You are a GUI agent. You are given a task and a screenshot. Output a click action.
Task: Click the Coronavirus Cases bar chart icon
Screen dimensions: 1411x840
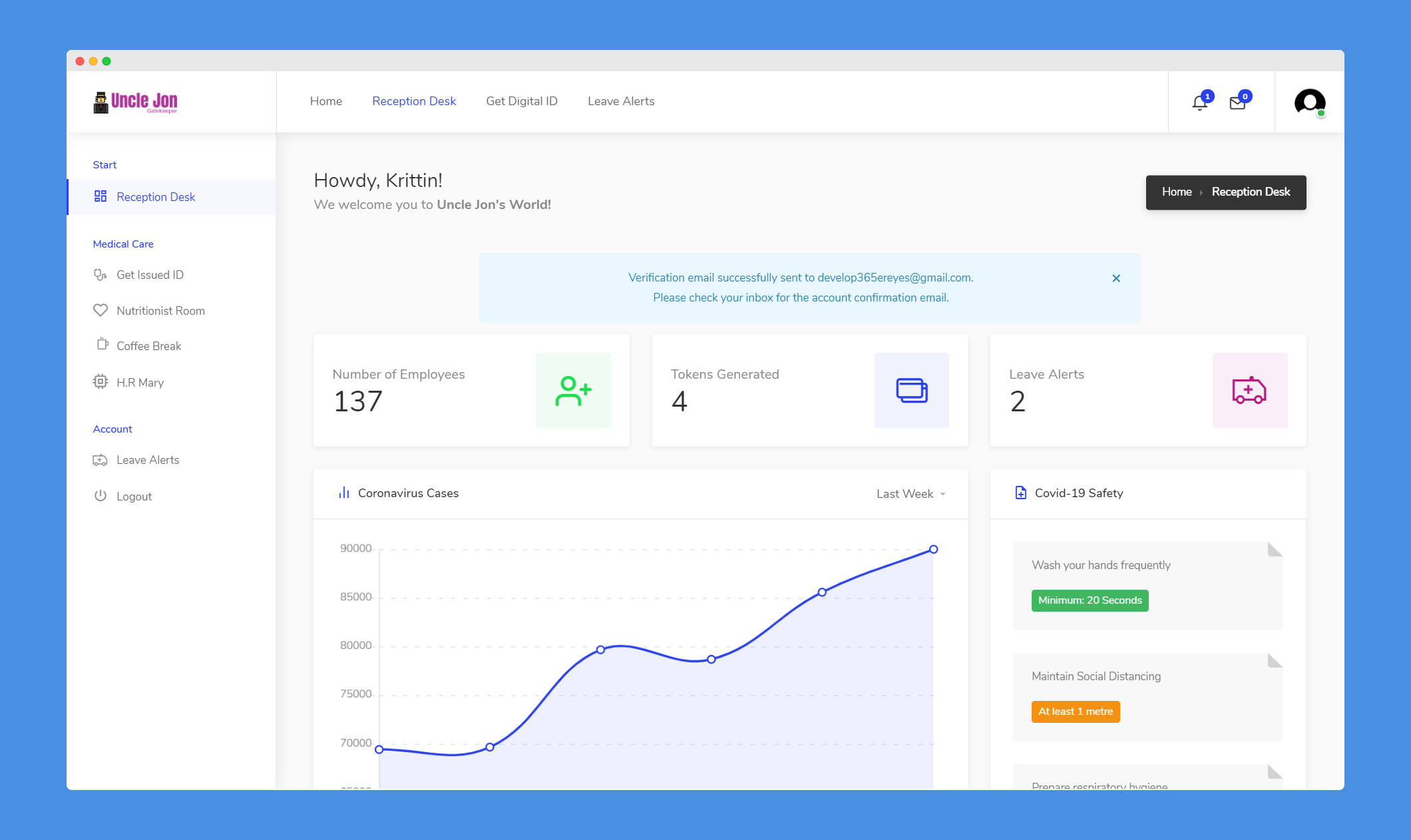click(344, 493)
